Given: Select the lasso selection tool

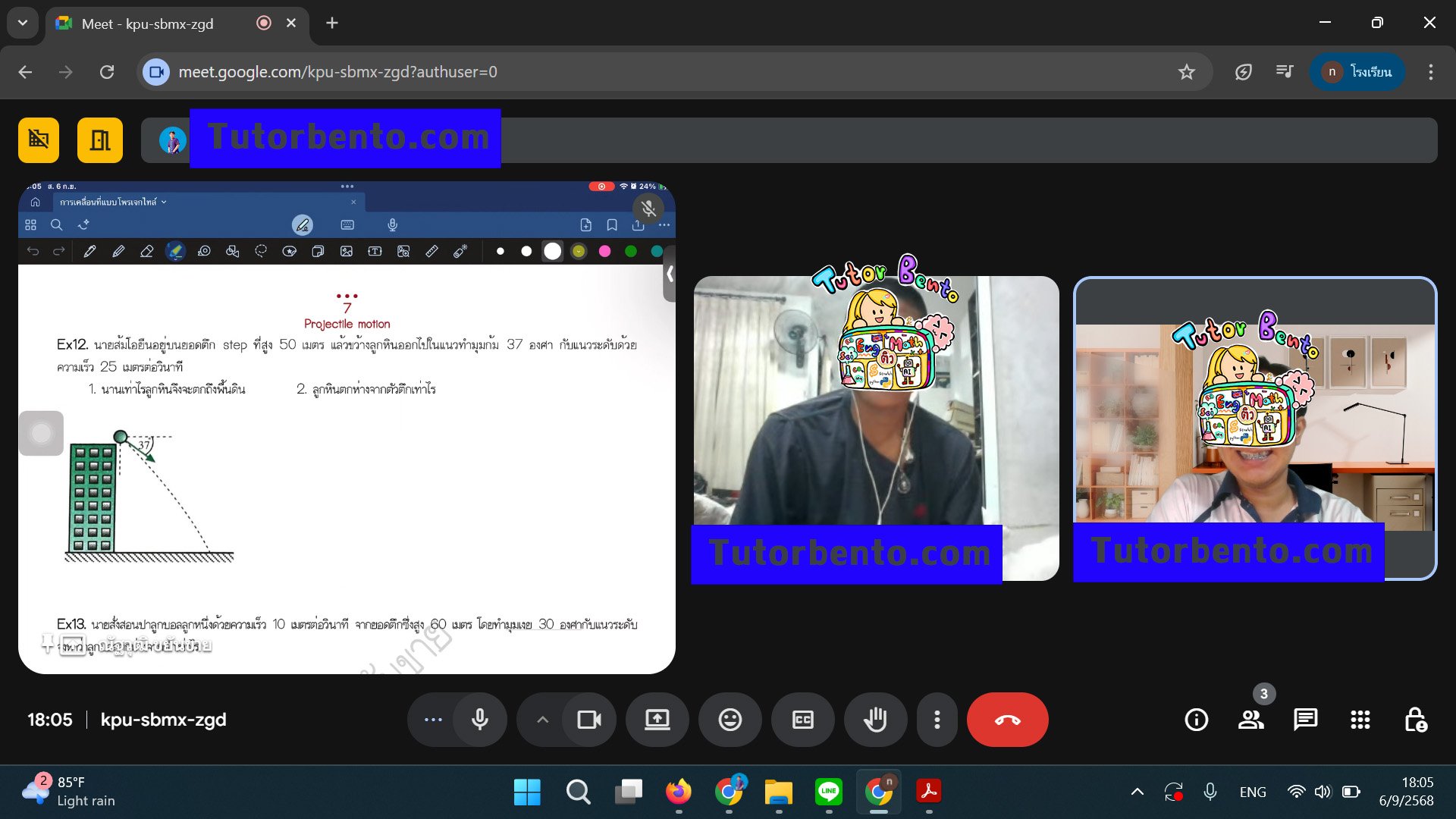Looking at the screenshot, I should point(261,251).
